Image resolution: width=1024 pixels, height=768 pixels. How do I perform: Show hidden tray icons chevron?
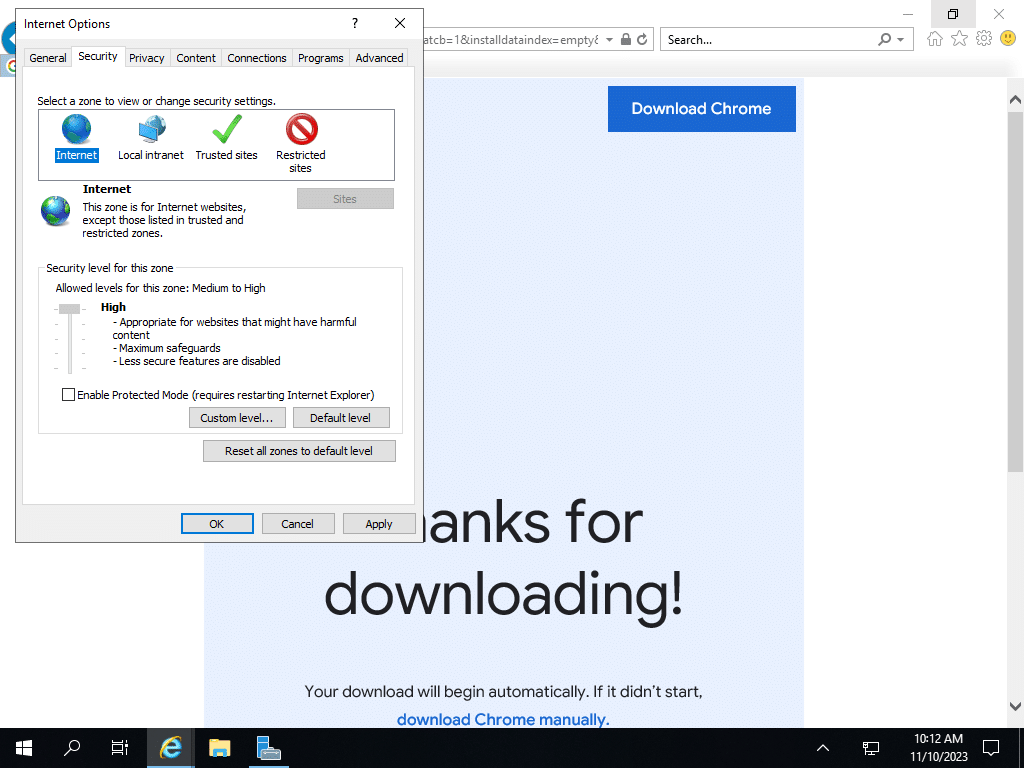coord(823,748)
